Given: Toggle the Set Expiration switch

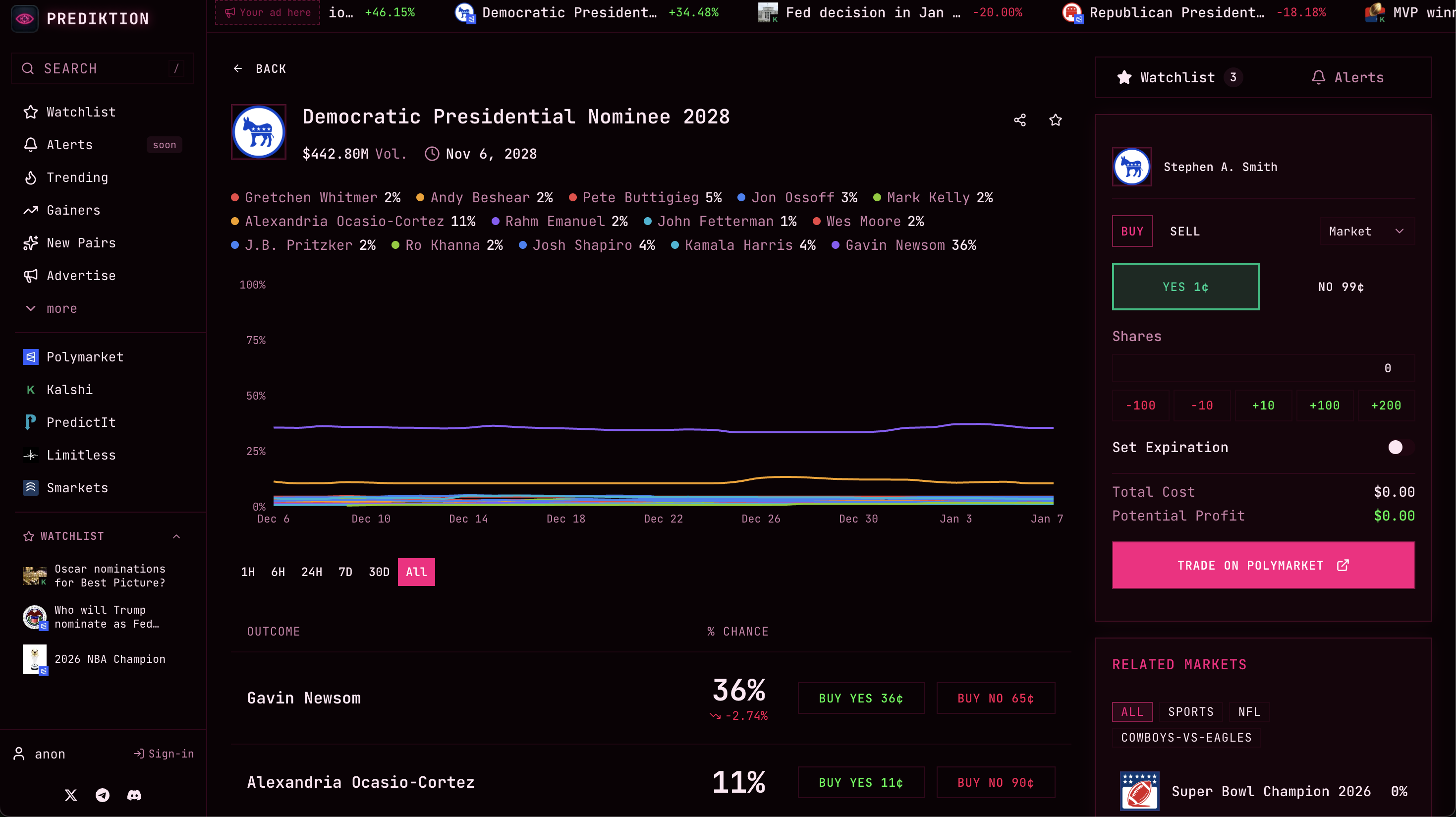Looking at the screenshot, I should (x=1400, y=447).
